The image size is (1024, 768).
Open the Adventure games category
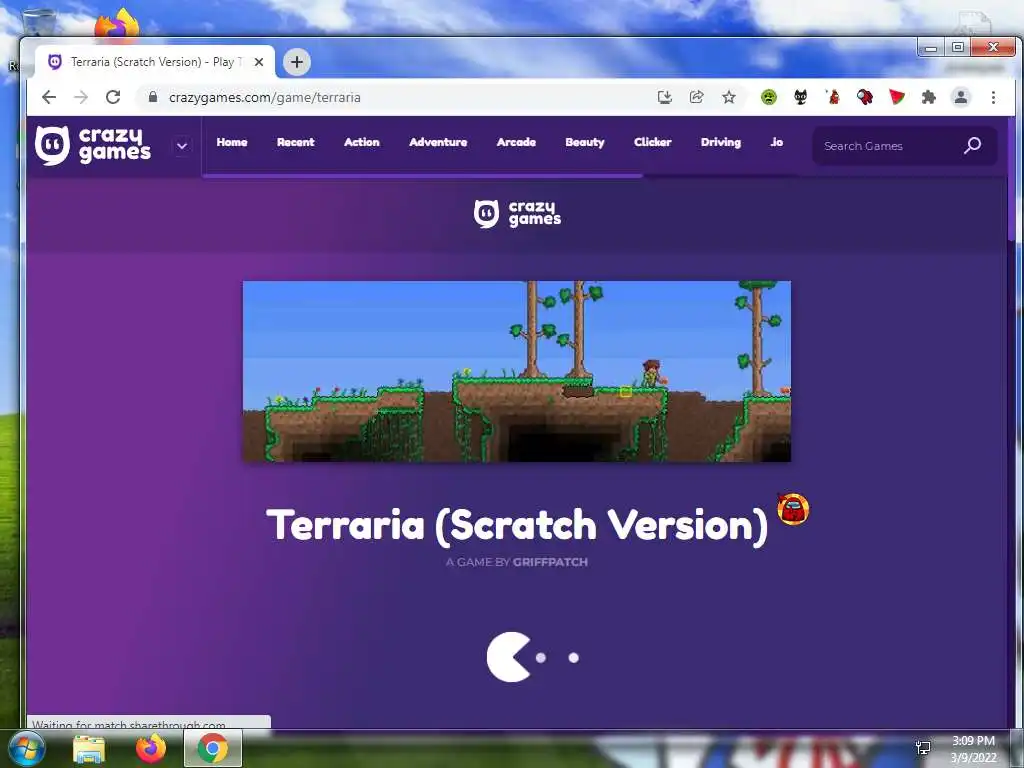[x=438, y=142]
